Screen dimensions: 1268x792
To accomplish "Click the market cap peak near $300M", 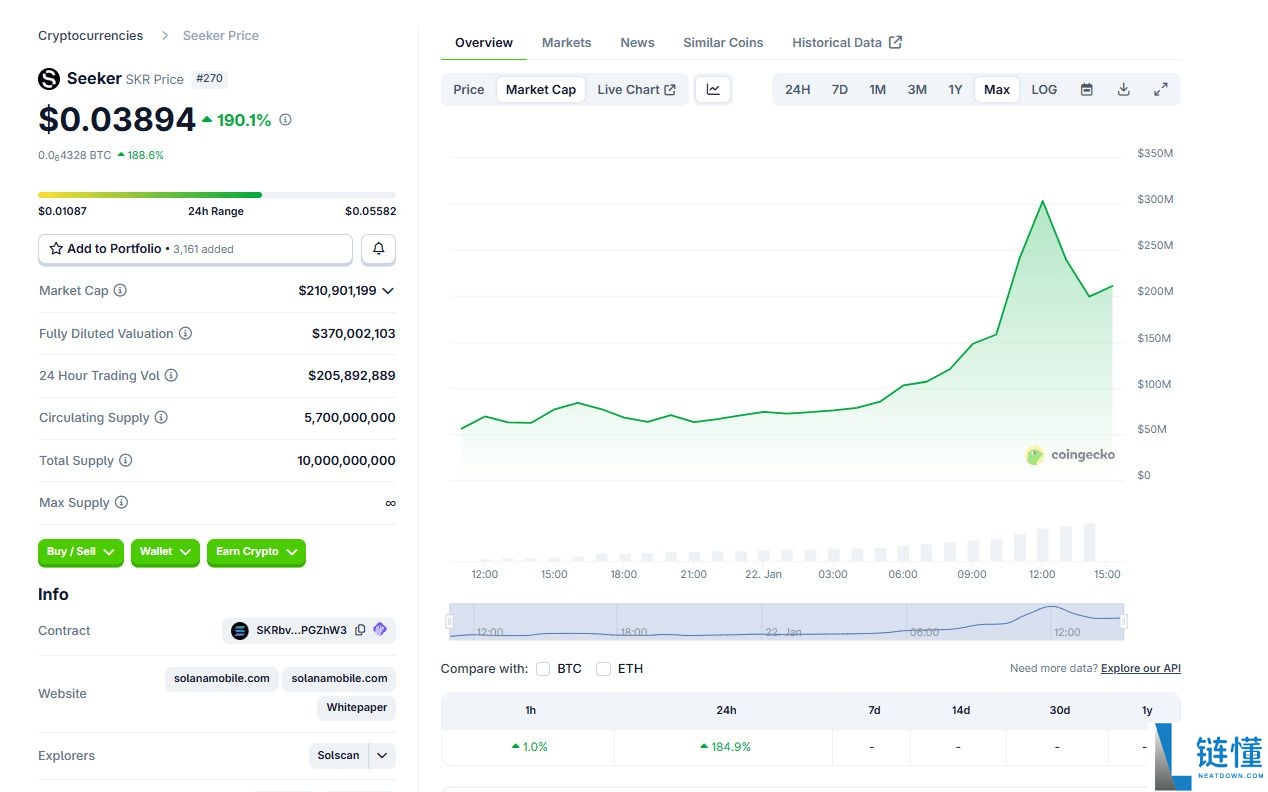I will pos(1043,201).
